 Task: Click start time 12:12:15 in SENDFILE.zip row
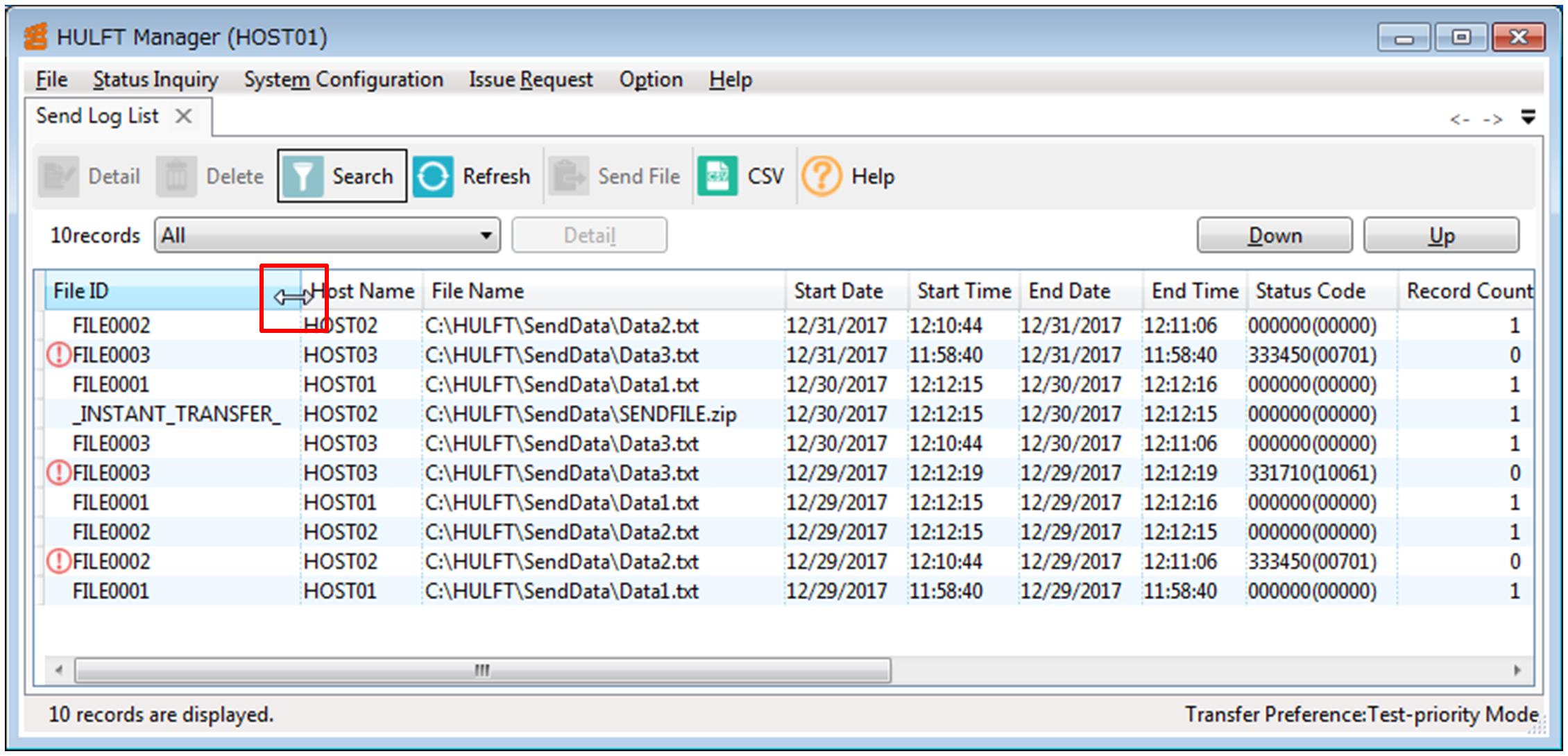point(946,415)
